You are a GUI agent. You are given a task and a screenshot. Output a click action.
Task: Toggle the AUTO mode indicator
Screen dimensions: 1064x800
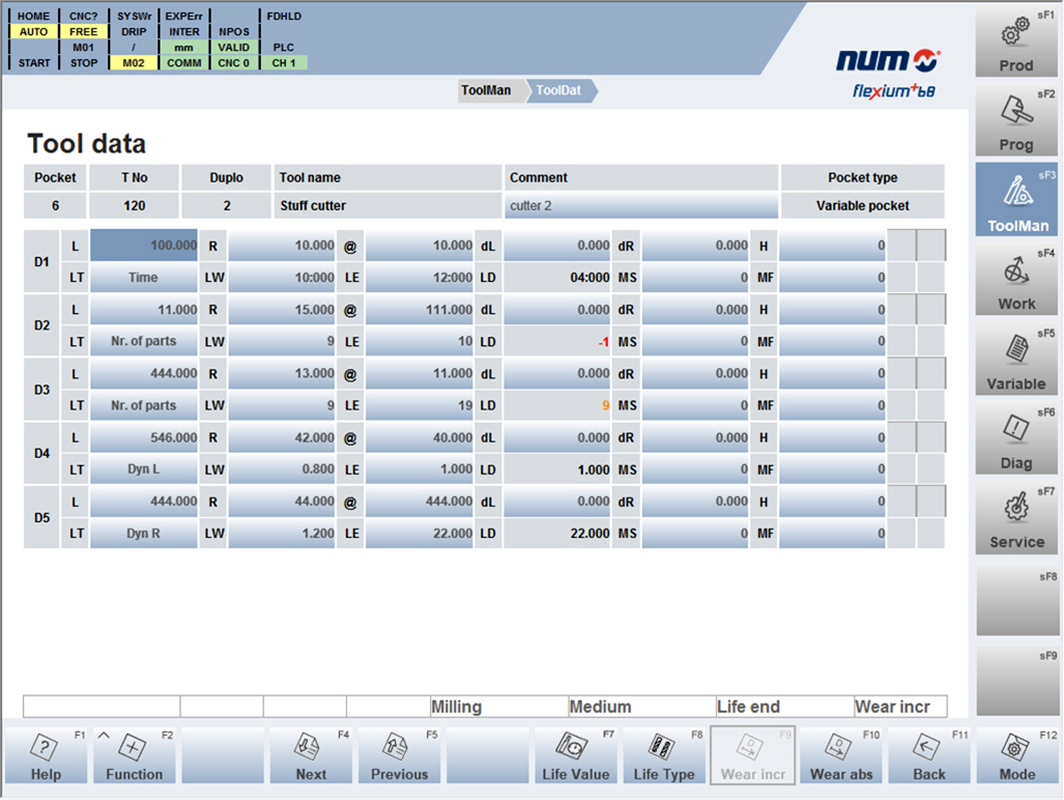tap(32, 31)
